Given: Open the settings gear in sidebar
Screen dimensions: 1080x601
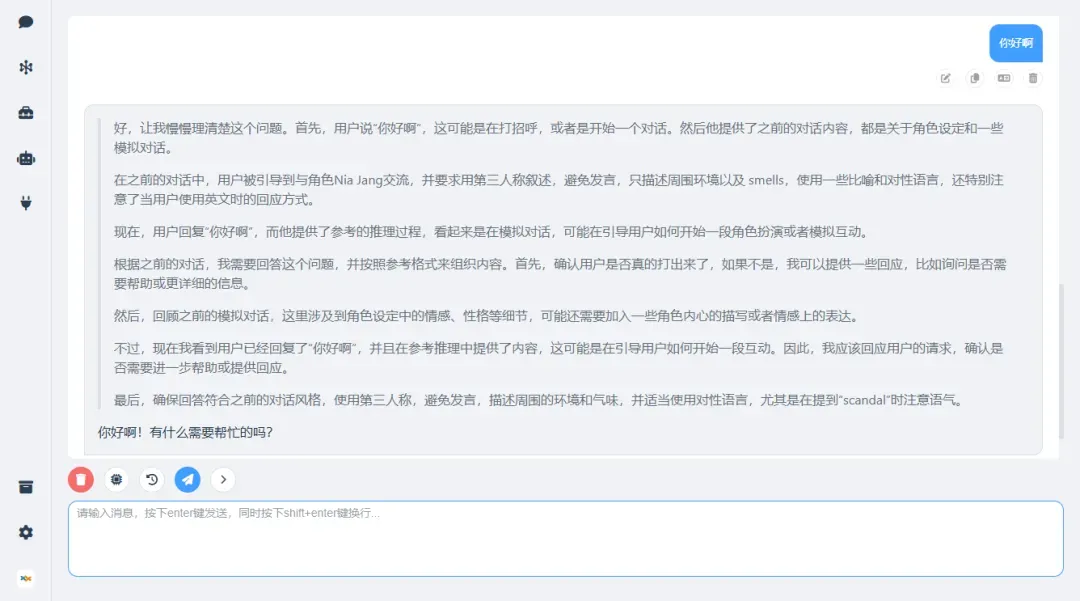Looking at the screenshot, I should [x=26, y=532].
